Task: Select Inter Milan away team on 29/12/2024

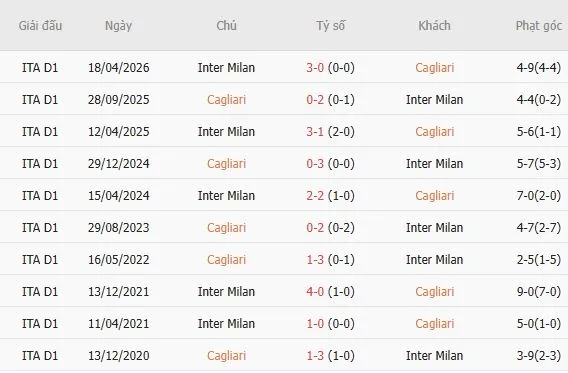Action: pos(434,164)
